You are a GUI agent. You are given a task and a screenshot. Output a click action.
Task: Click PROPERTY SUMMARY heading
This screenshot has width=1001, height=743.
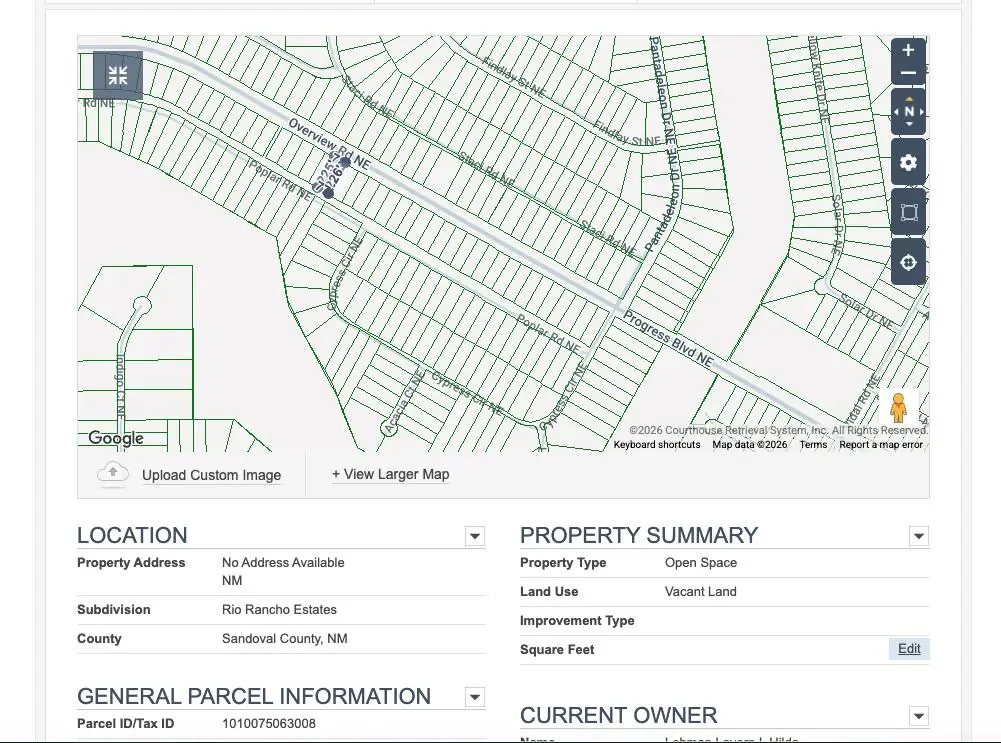pos(639,536)
